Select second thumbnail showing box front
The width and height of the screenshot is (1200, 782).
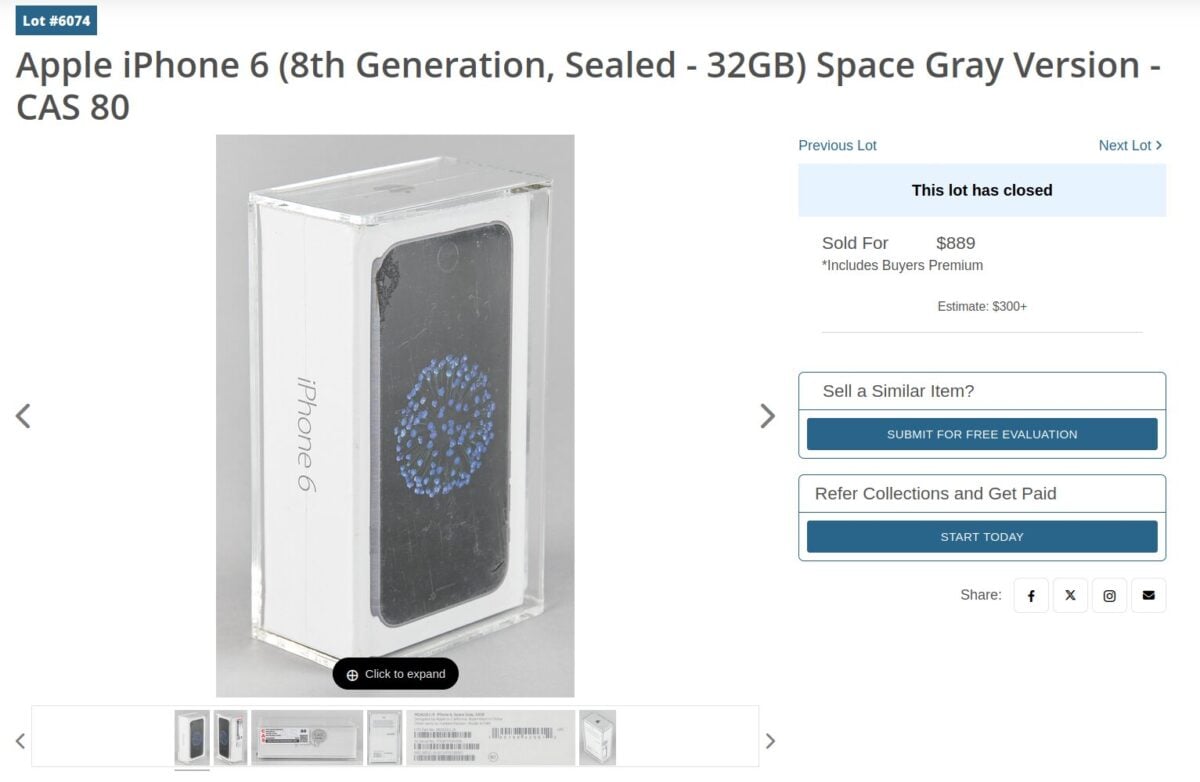230,738
